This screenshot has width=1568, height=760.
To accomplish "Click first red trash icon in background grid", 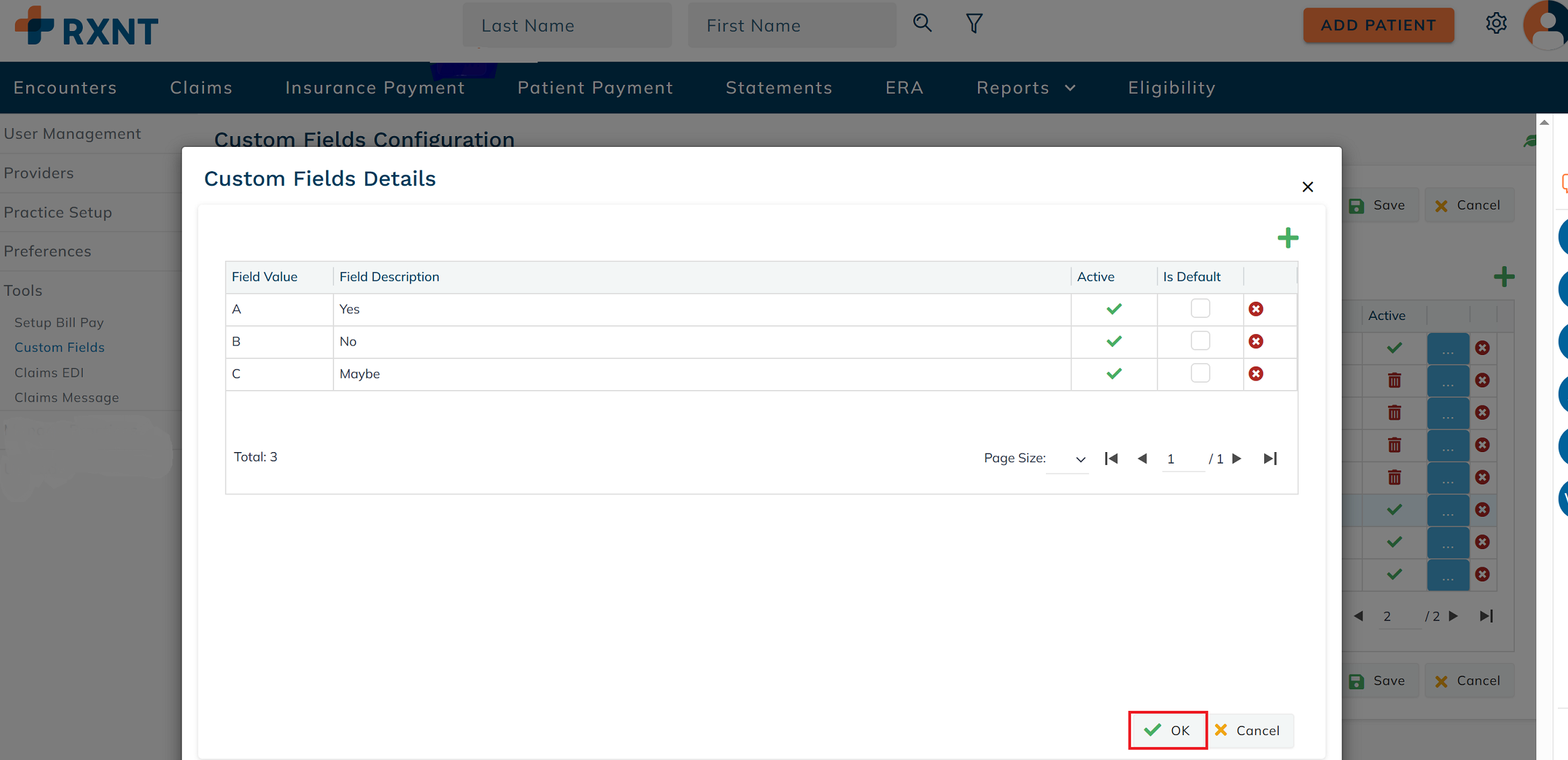I will 1394,380.
